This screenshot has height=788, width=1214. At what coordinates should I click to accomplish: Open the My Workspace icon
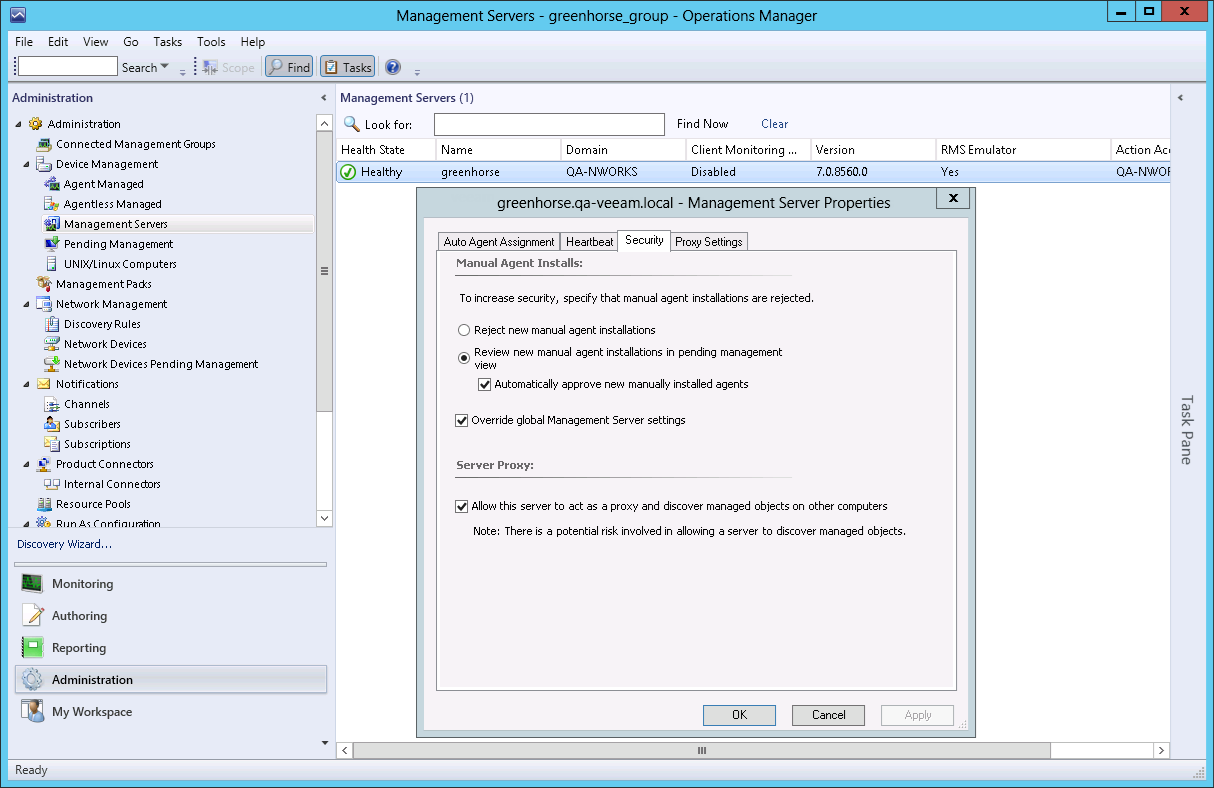(x=33, y=711)
